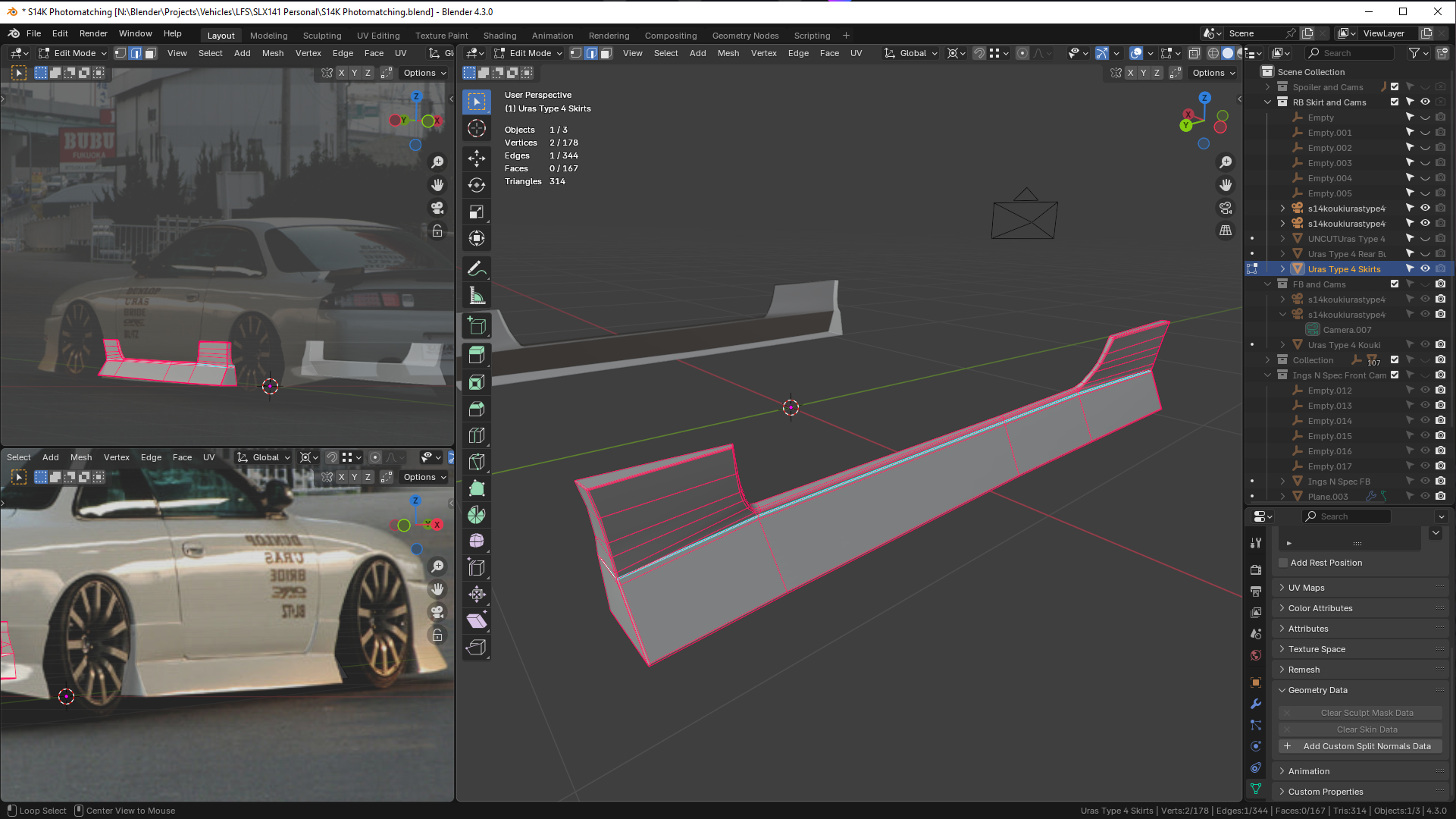1456x819 pixels.
Task: Select the Extrude Region tool
Action: (x=477, y=355)
